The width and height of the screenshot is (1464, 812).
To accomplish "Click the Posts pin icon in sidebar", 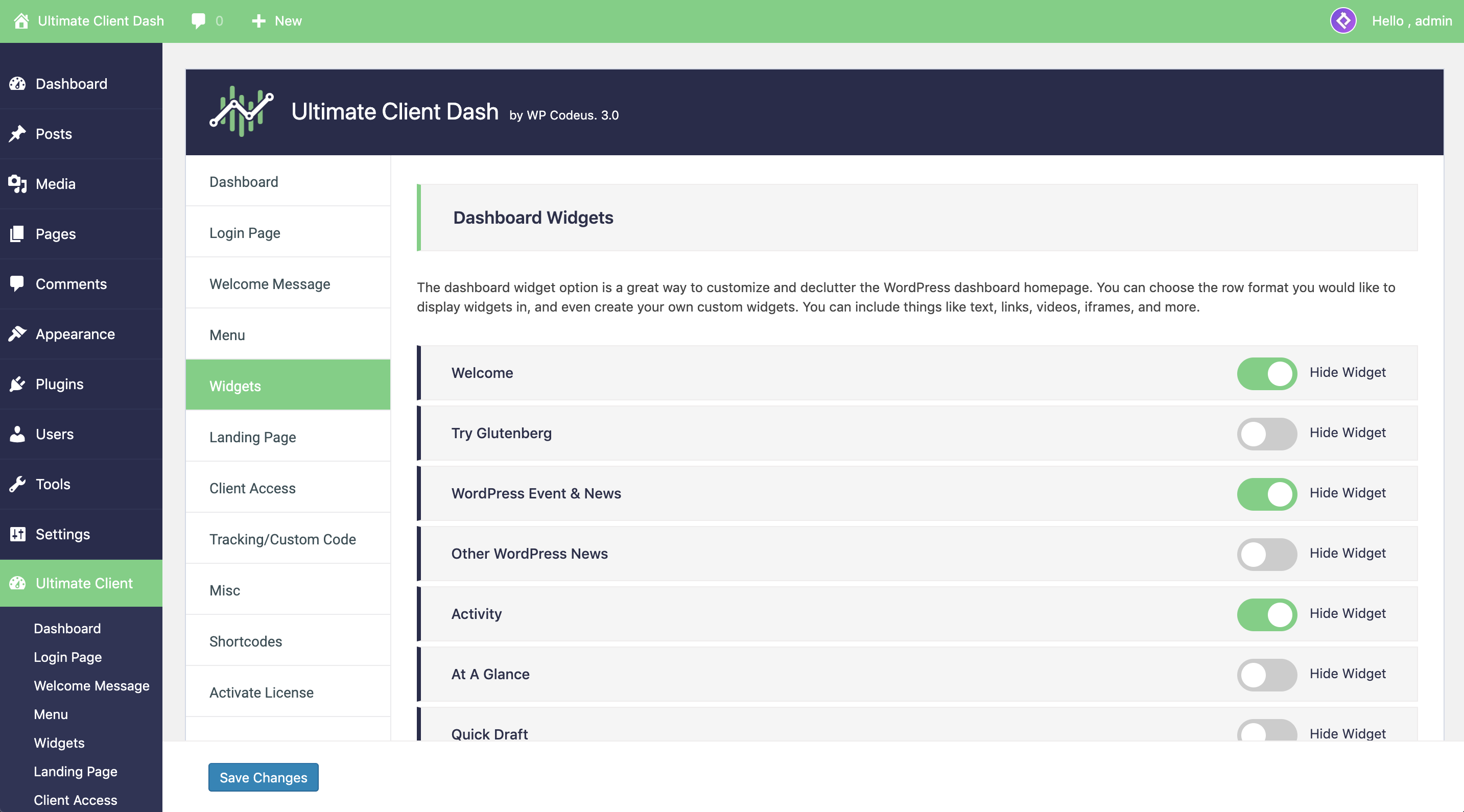I will tap(17, 133).
